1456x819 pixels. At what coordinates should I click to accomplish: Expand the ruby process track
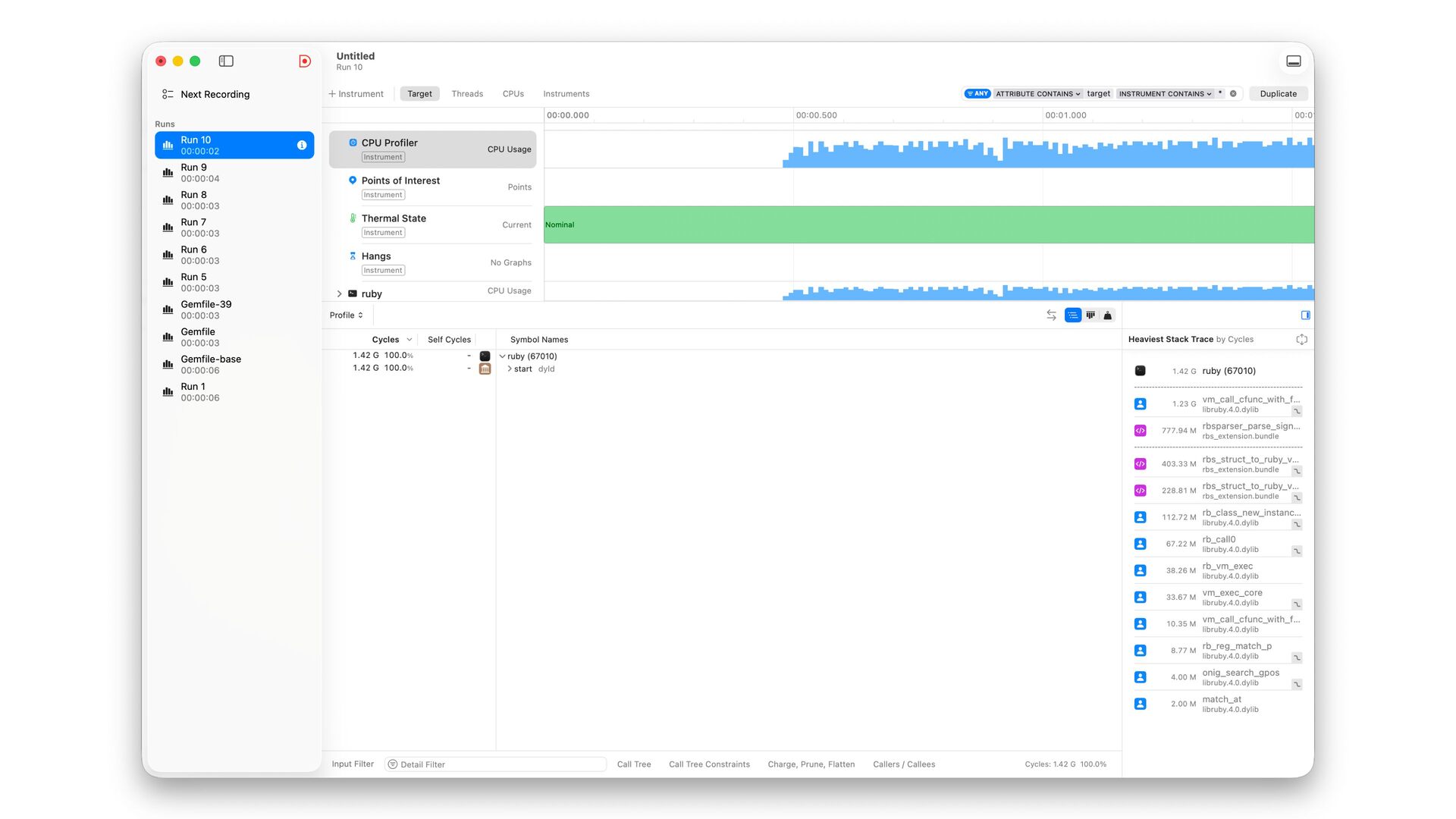(339, 294)
